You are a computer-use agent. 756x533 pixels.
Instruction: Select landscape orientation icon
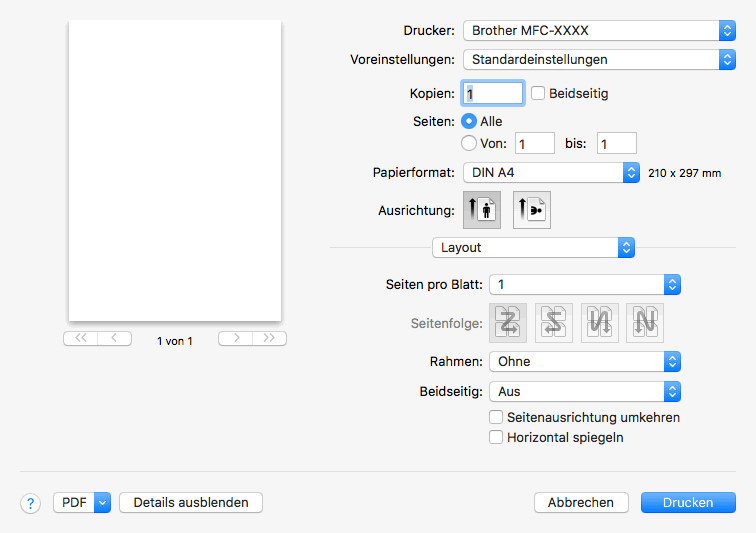[532, 210]
